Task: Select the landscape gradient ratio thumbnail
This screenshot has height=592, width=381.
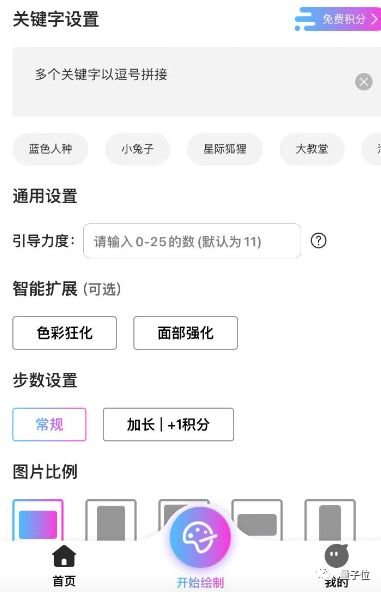Action: pyautogui.click(x=38, y=521)
